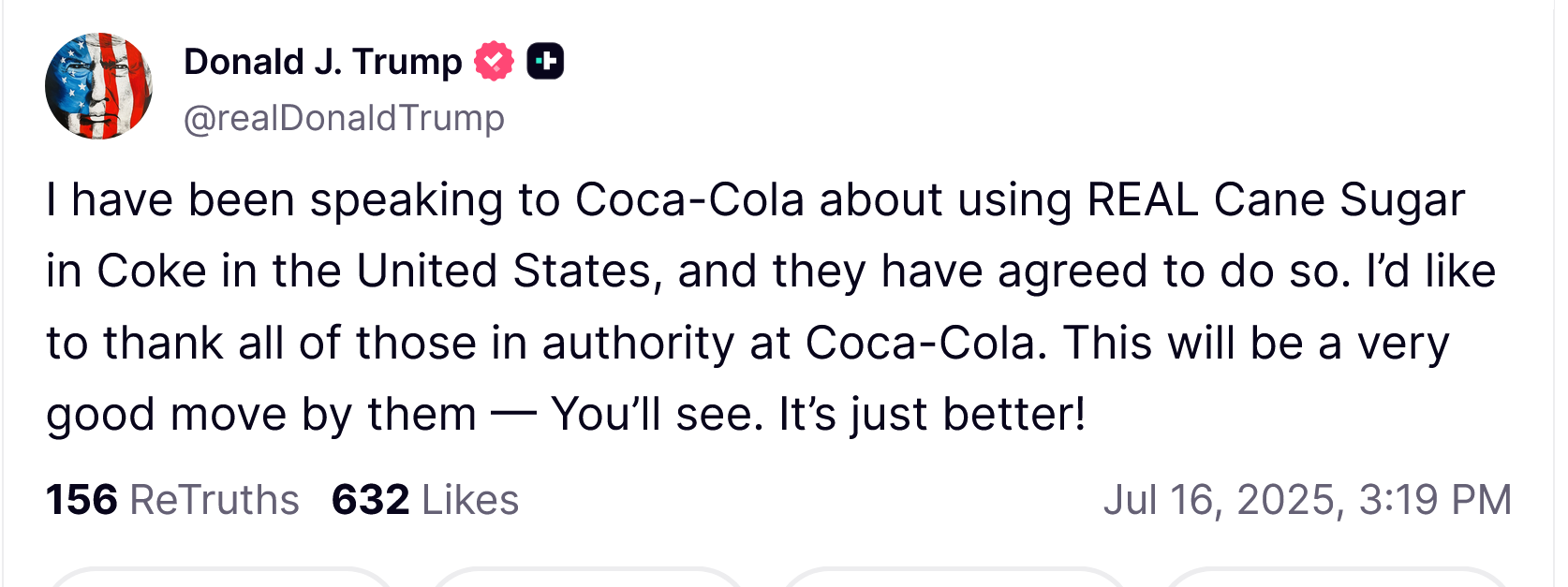This screenshot has width=1568, height=587.
Task: Click the phrase "It's just better!"
Action: point(932,414)
